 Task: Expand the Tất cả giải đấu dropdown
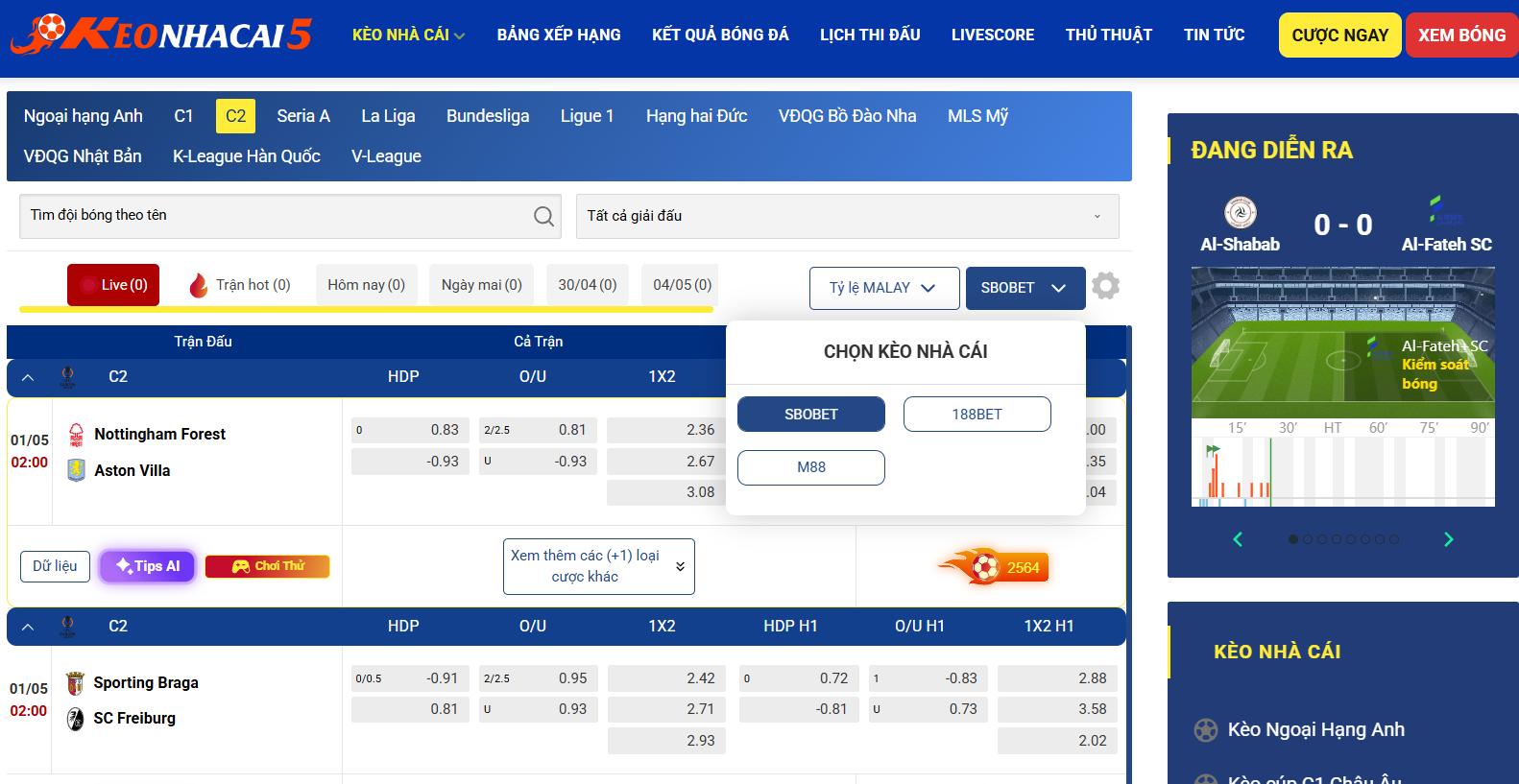846,216
